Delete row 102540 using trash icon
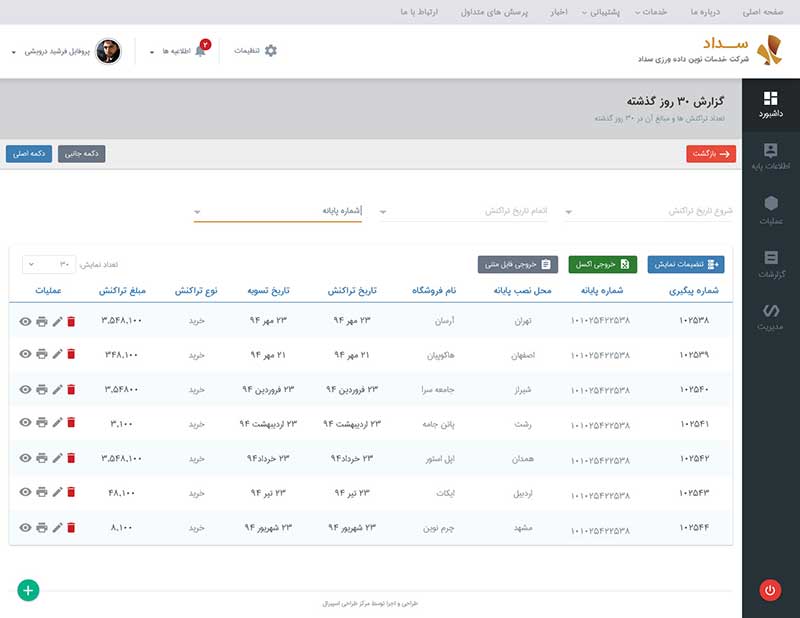Viewport: 800px width, 618px height. click(x=71, y=389)
